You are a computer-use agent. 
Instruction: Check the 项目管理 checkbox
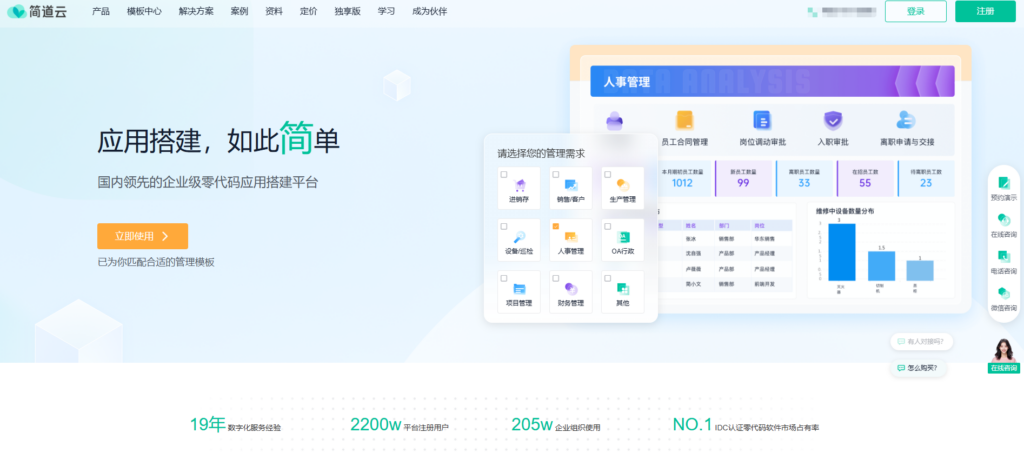tap(504, 278)
